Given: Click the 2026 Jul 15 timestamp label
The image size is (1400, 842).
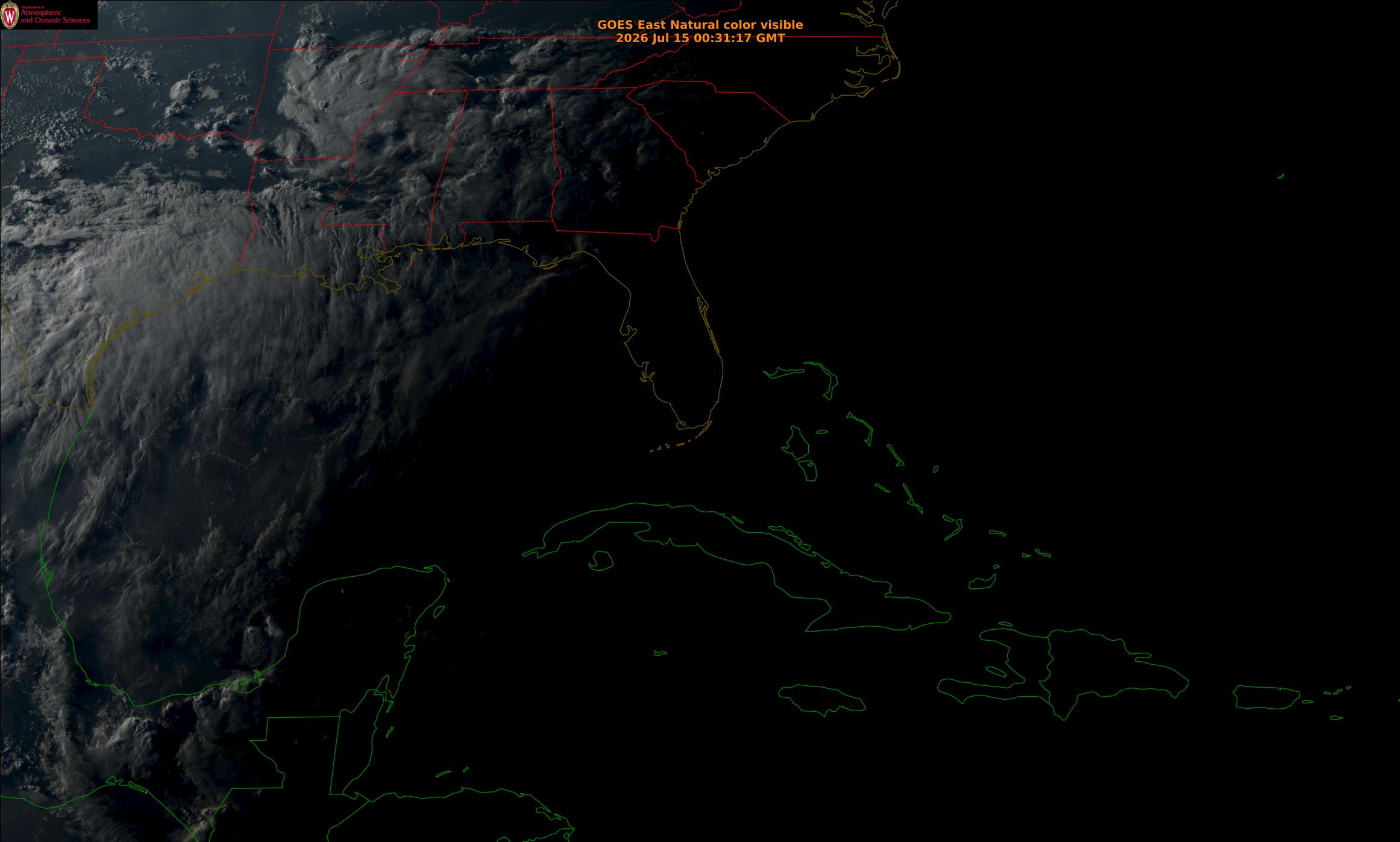Looking at the screenshot, I should pyautogui.click(x=700, y=38).
